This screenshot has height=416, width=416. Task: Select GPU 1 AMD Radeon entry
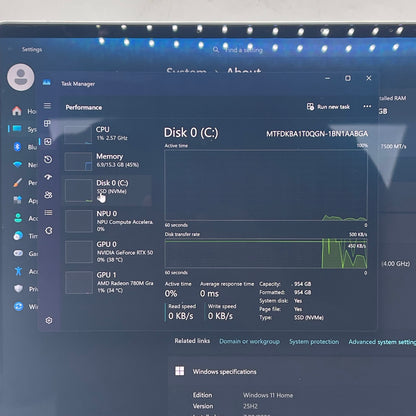[109, 282]
